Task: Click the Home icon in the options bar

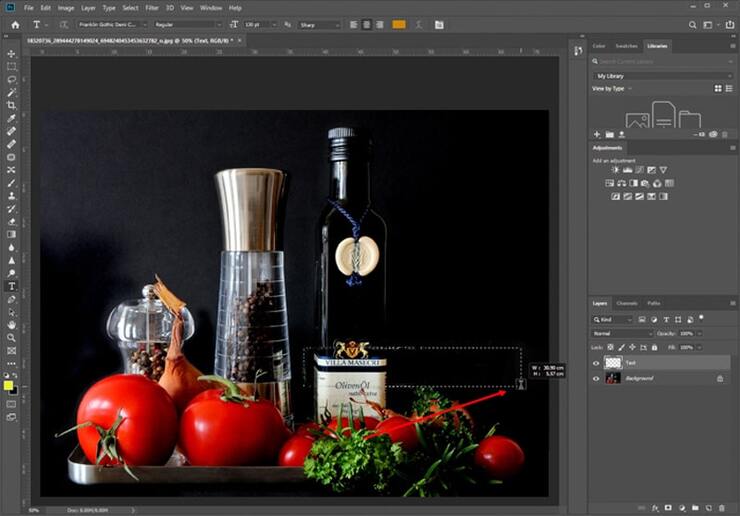Action: (15, 24)
